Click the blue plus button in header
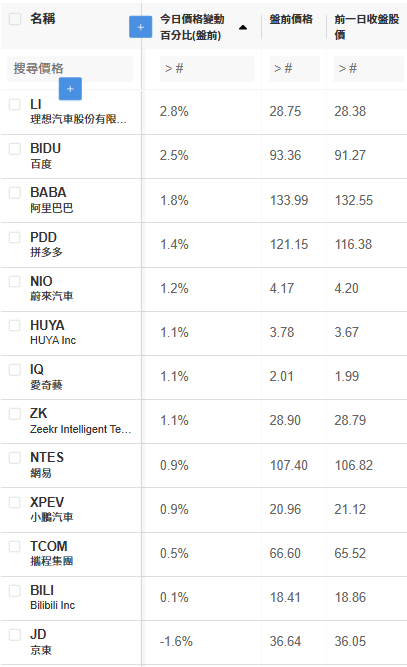 [140, 27]
